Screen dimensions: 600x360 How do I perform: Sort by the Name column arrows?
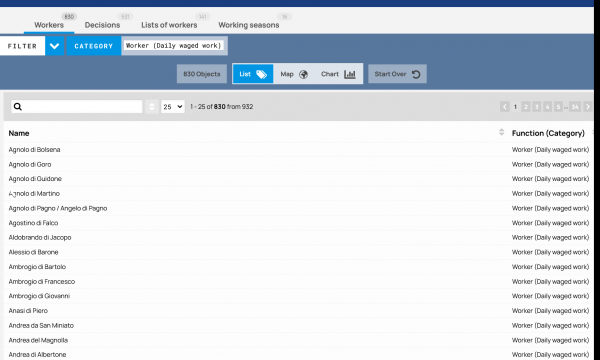[x=501, y=132]
